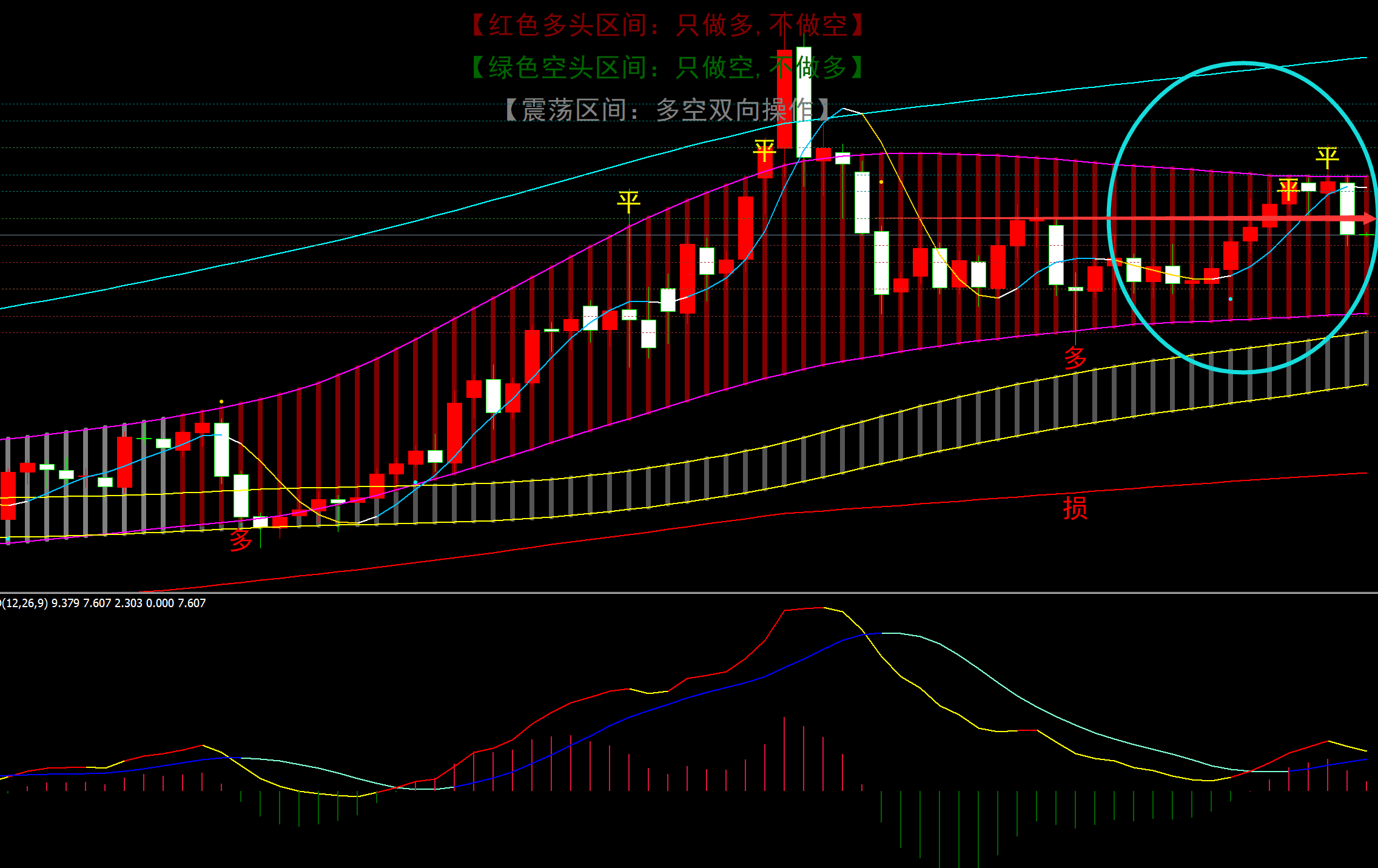The image size is (1378, 868).
Task: Click the green bearish zone header text
Action: point(667,67)
